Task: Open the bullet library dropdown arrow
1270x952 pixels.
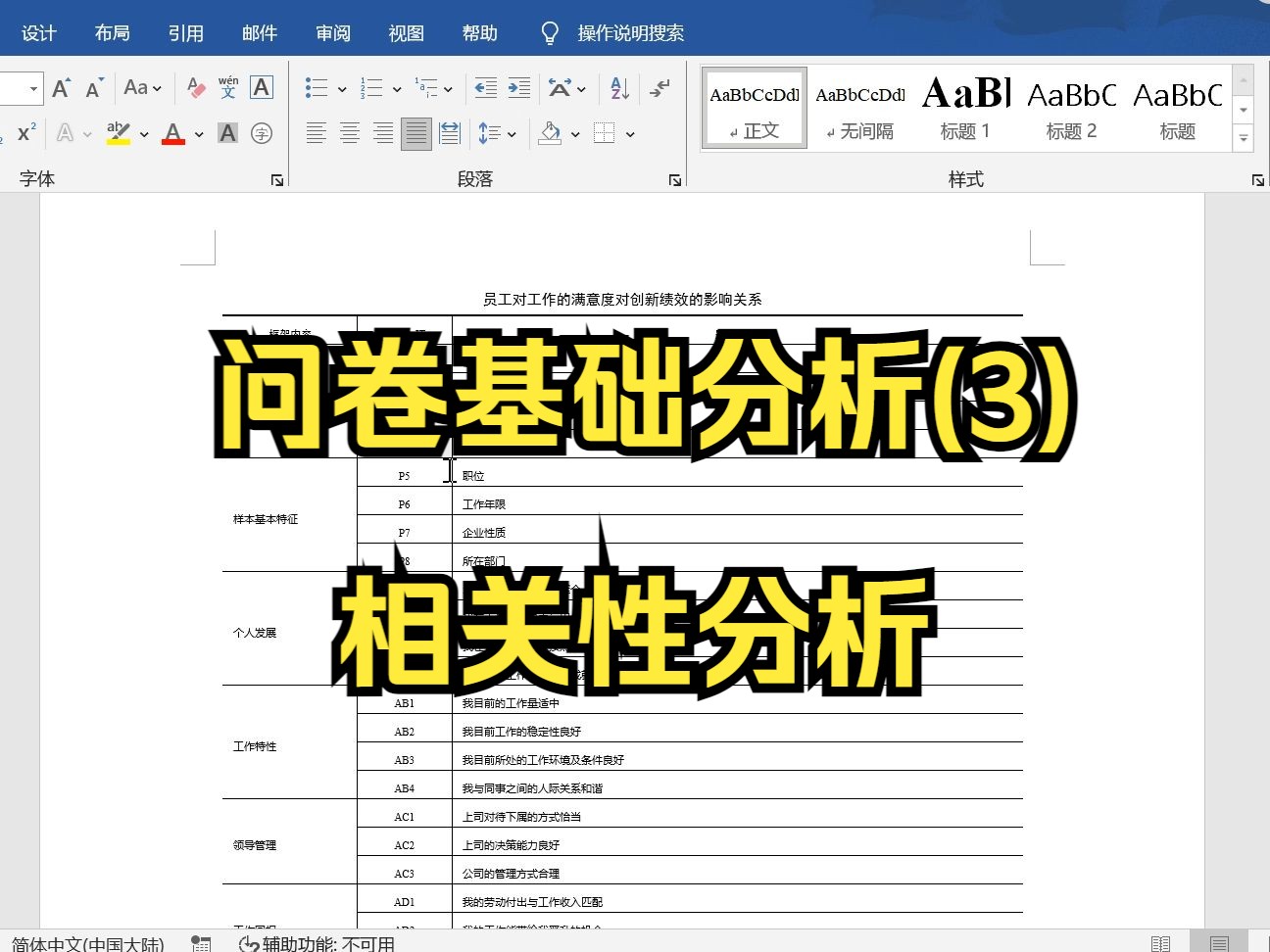Action: point(342,89)
